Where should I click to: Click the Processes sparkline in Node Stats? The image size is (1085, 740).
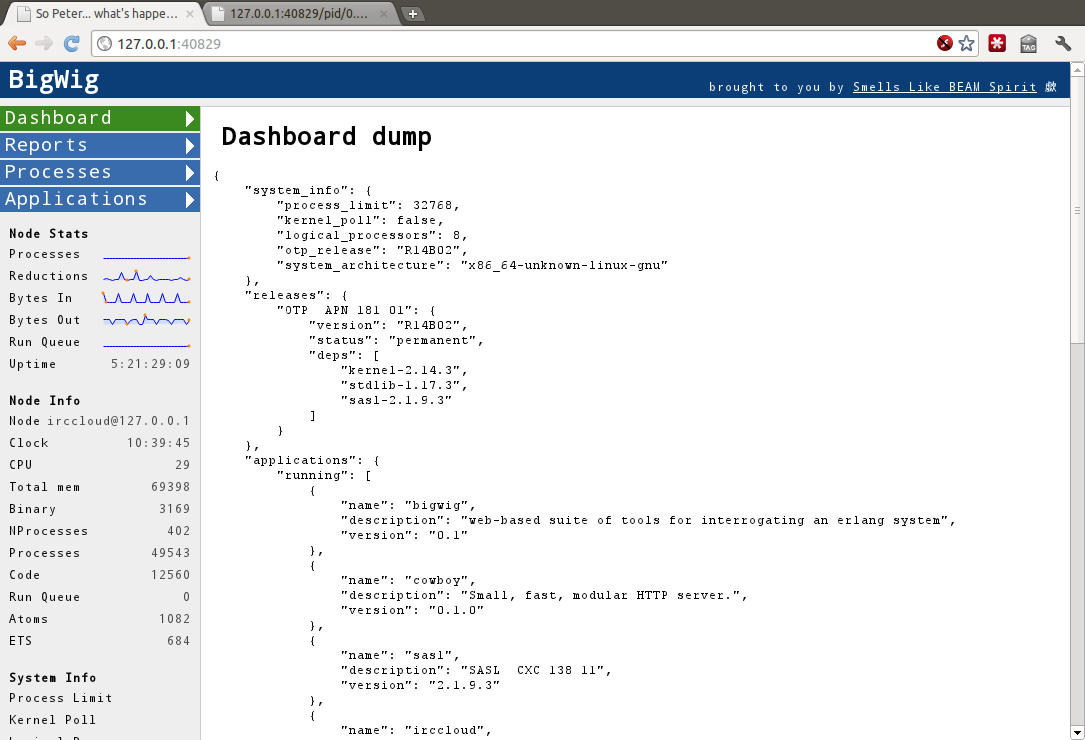(x=146, y=257)
